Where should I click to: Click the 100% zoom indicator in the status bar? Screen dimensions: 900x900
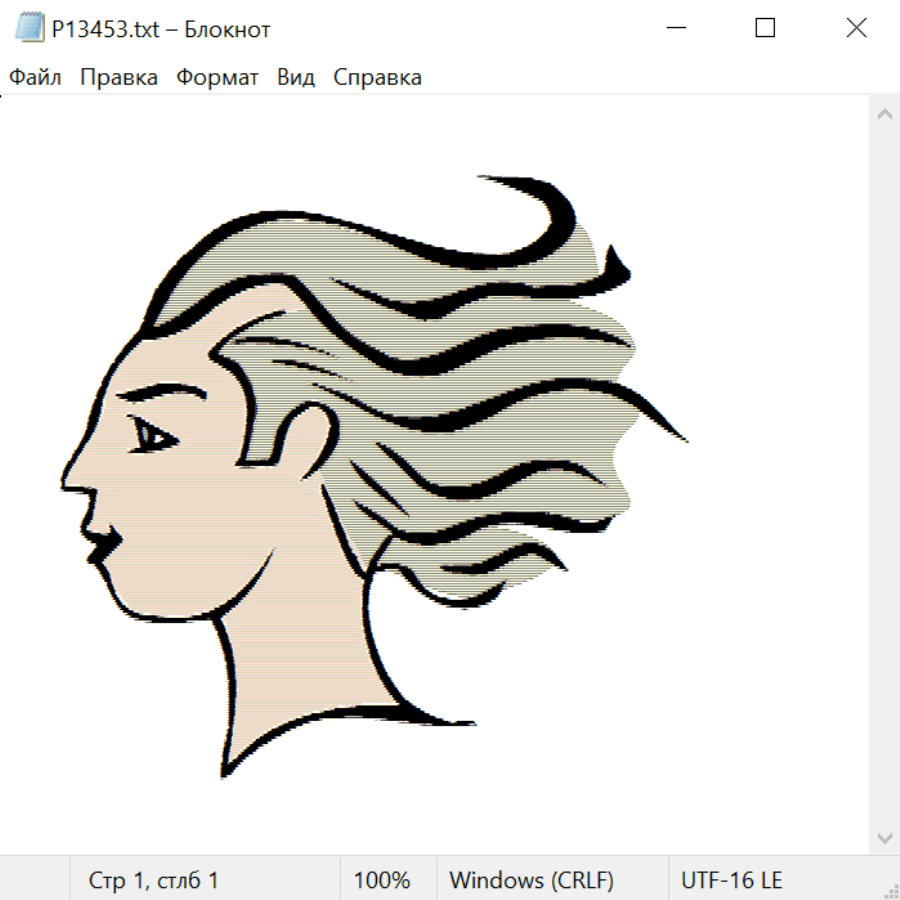tap(382, 880)
